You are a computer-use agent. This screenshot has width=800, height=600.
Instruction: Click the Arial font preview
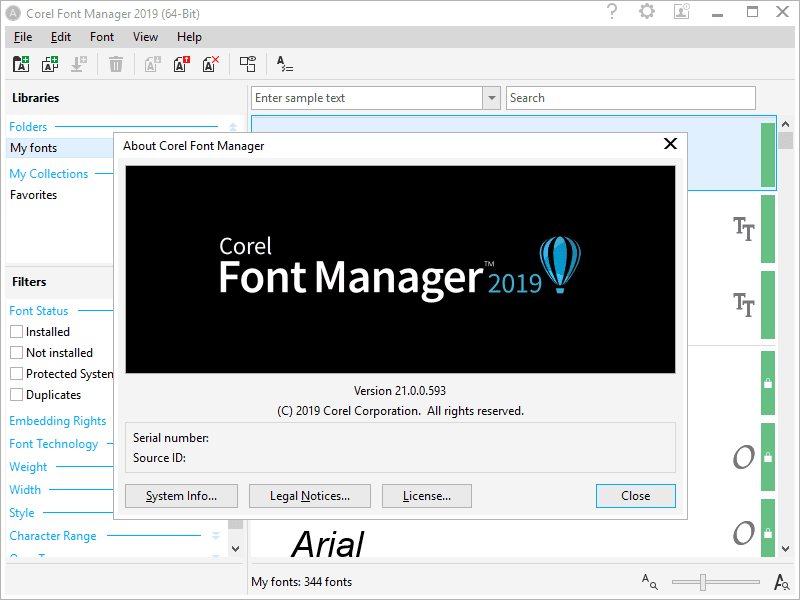(328, 544)
